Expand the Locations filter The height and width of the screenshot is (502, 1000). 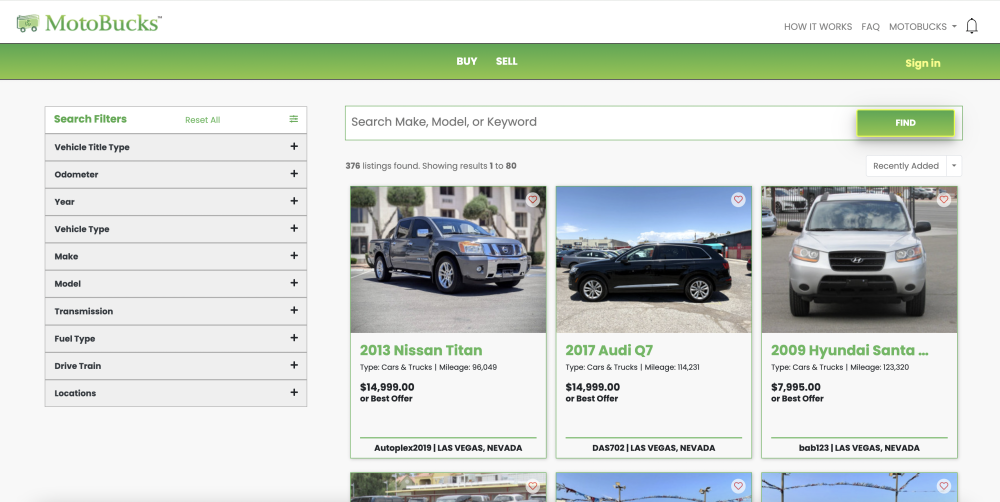tap(176, 394)
